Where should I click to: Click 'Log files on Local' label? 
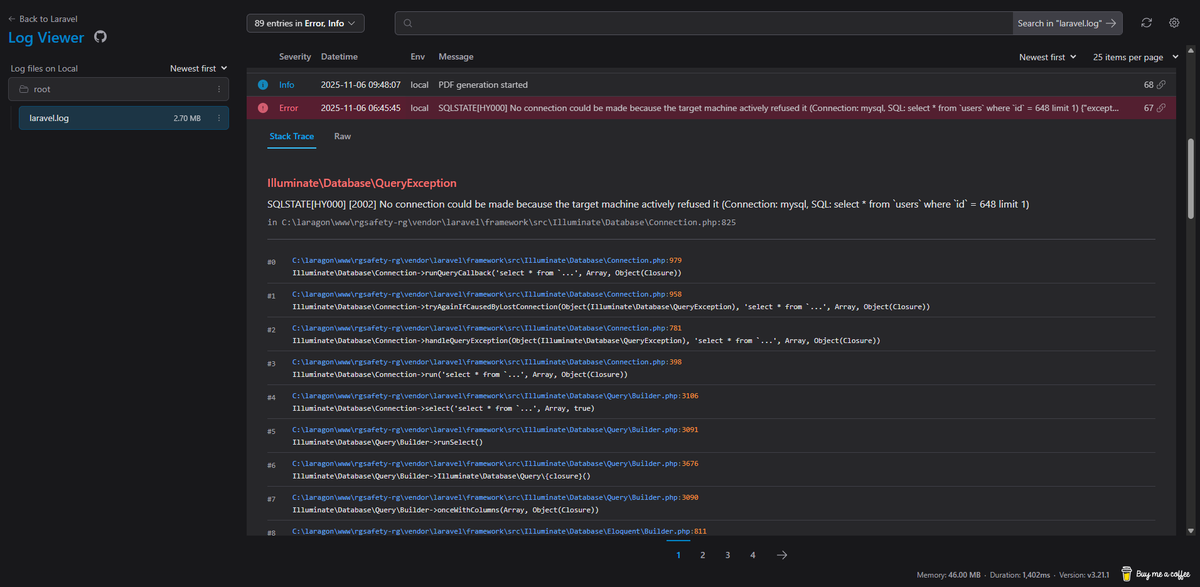point(44,69)
